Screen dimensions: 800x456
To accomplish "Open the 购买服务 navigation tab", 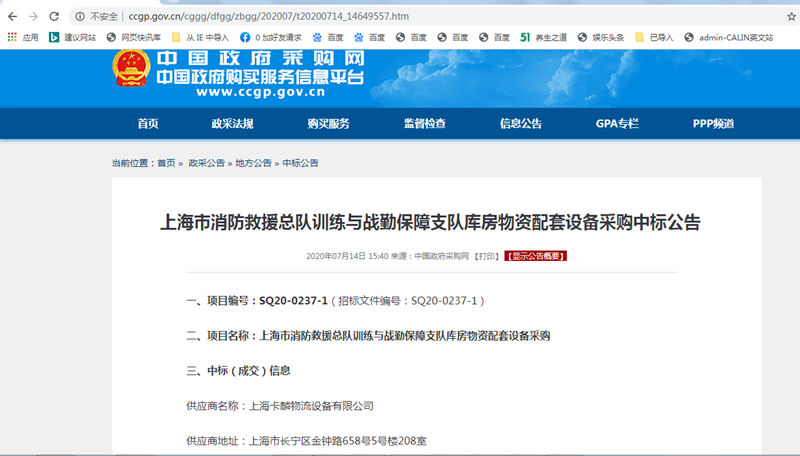I will coord(329,123).
